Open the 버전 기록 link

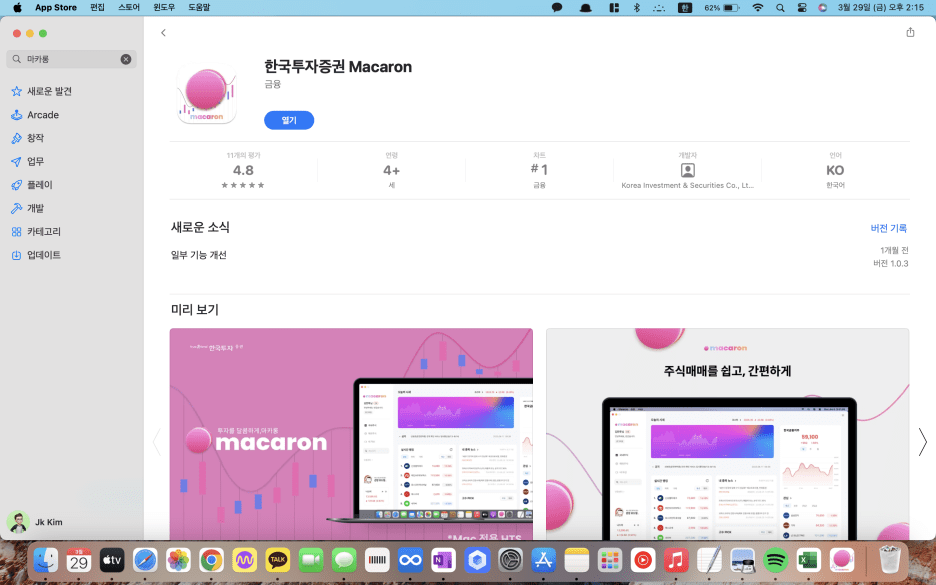point(888,228)
